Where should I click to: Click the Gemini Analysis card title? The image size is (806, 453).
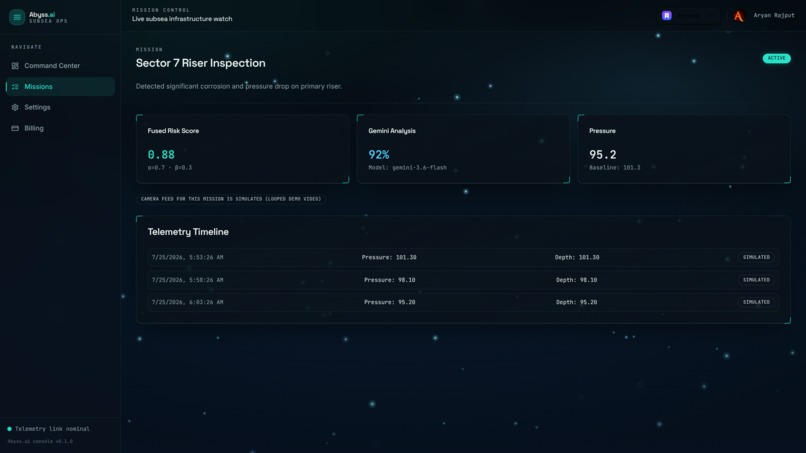(x=392, y=131)
